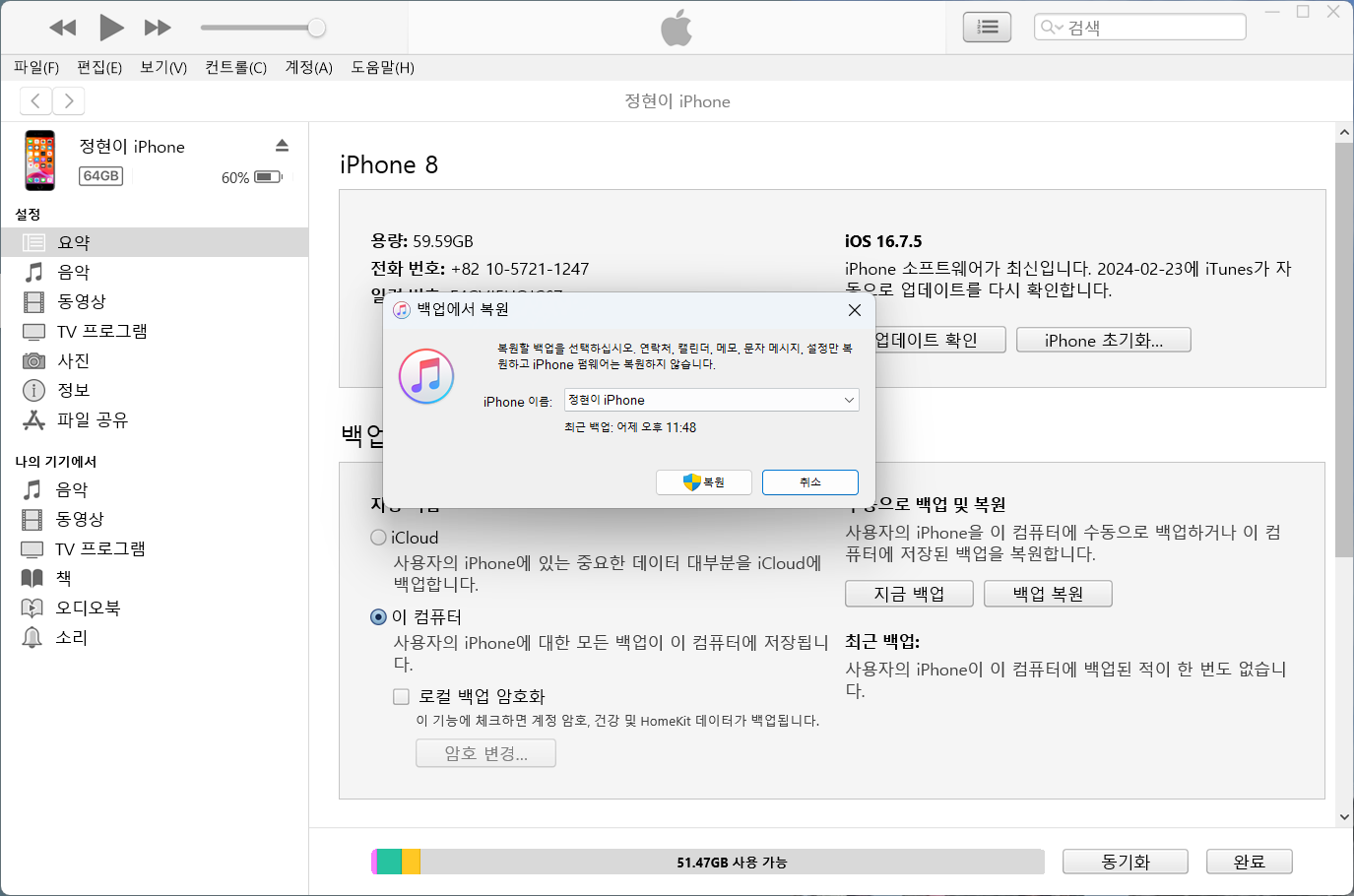Close the 백업에서 복원 dialog
1354x896 pixels.
pyautogui.click(x=855, y=310)
